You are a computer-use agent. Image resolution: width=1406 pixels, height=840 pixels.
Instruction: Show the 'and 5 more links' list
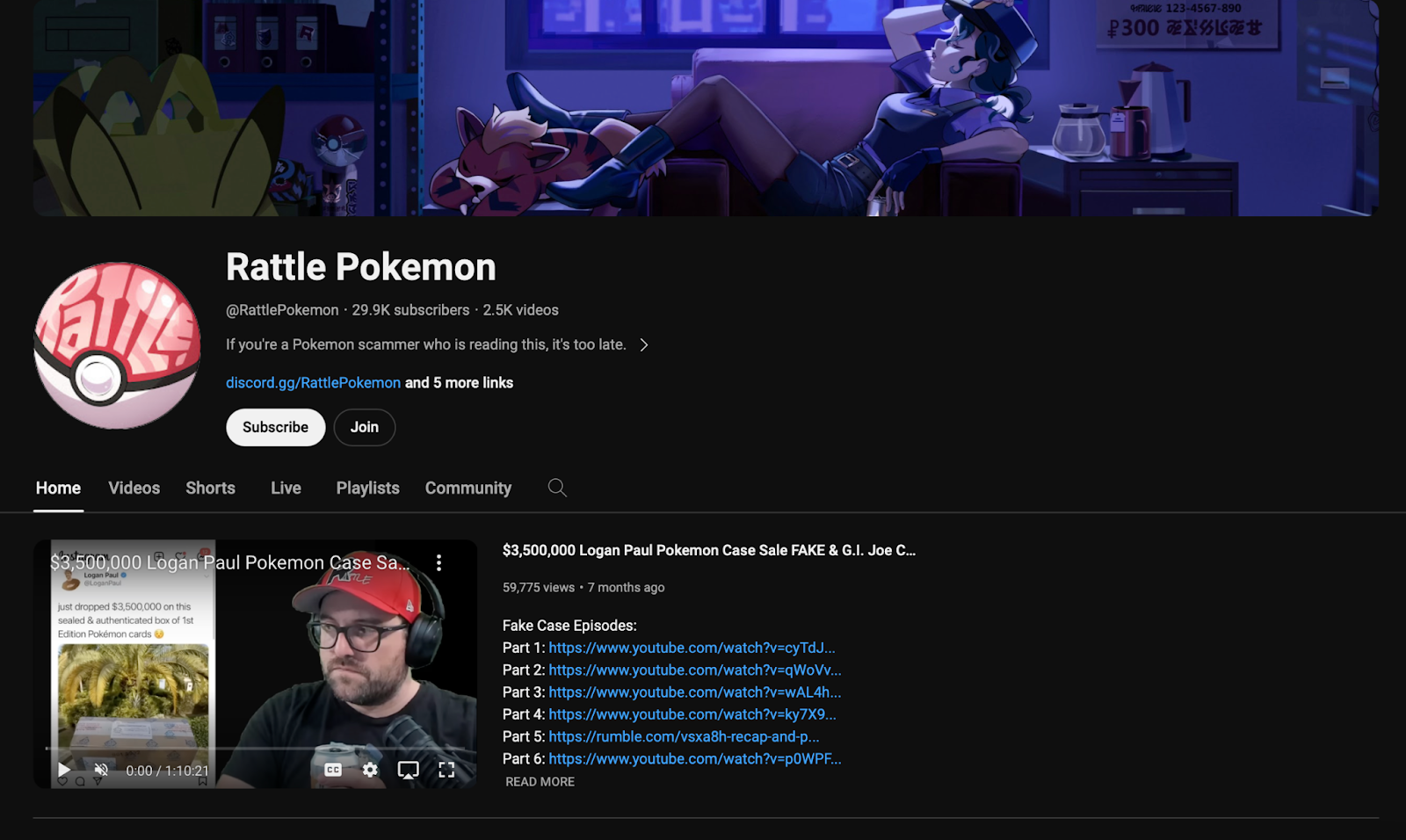[x=459, y=383]
